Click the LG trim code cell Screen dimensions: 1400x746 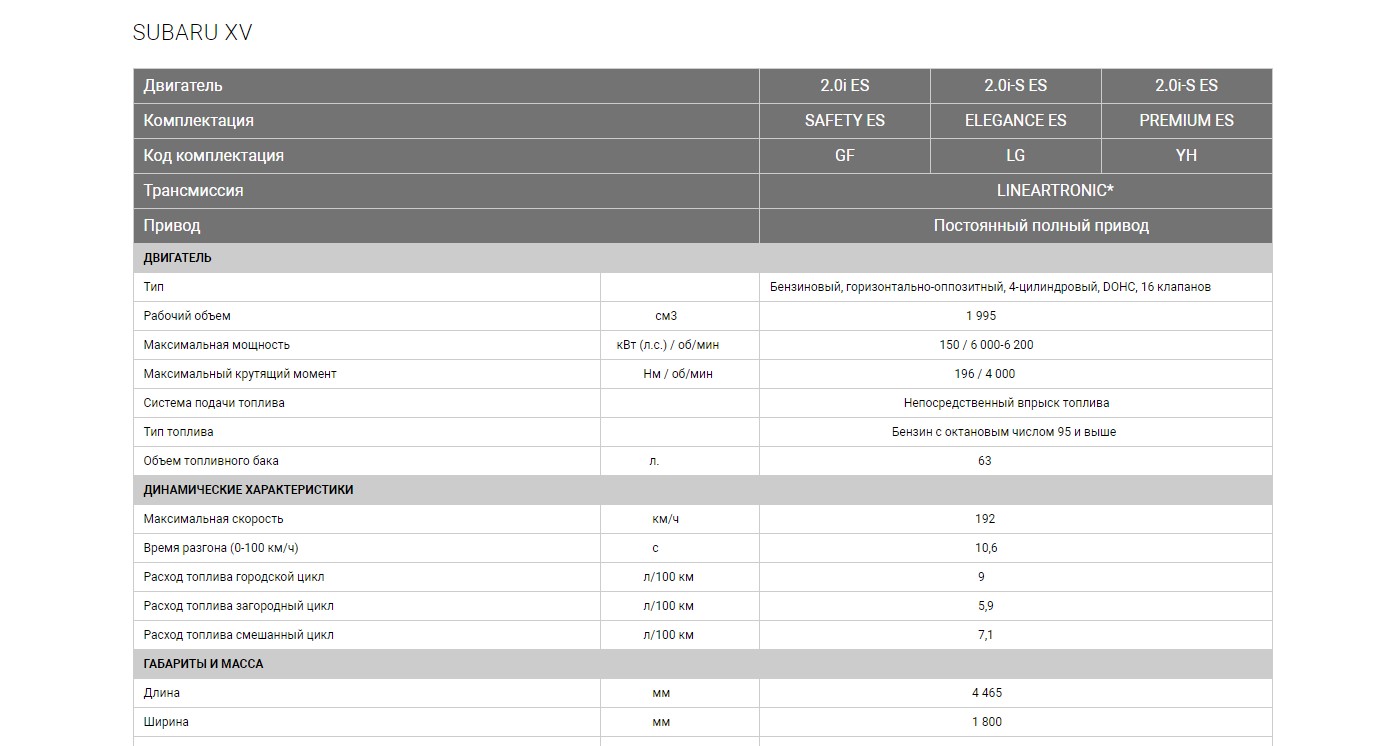click(1015, 155)
